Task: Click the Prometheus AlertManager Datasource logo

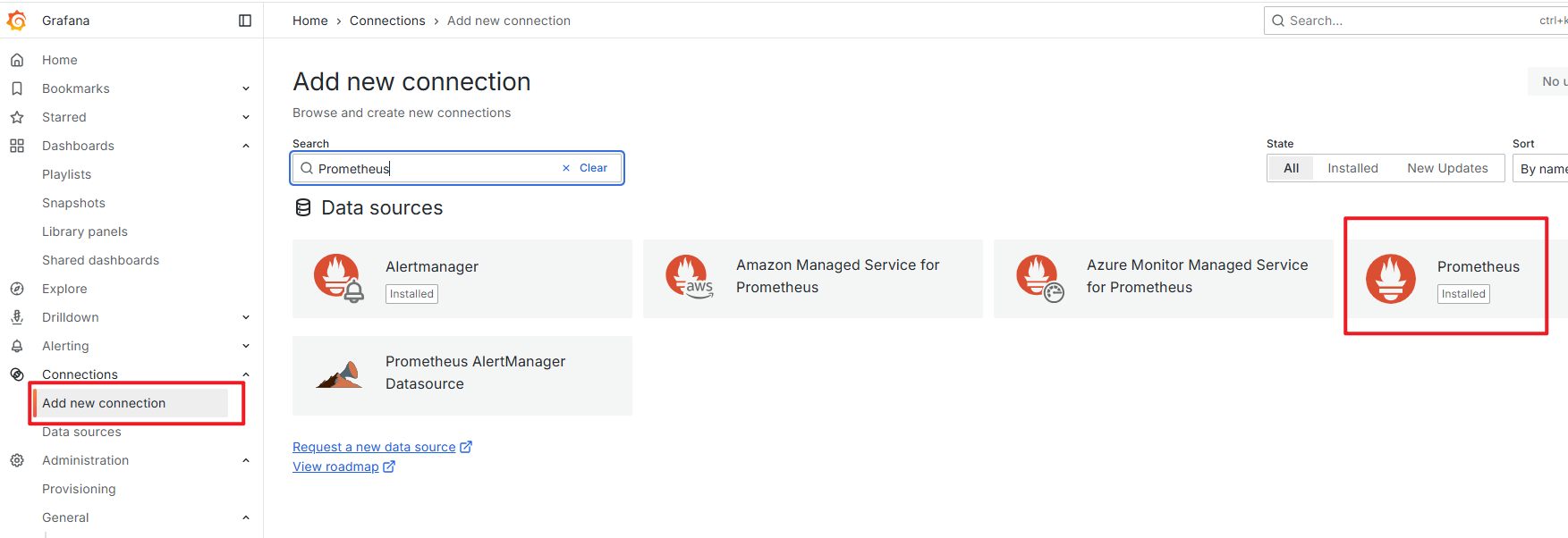Action: 340,374
